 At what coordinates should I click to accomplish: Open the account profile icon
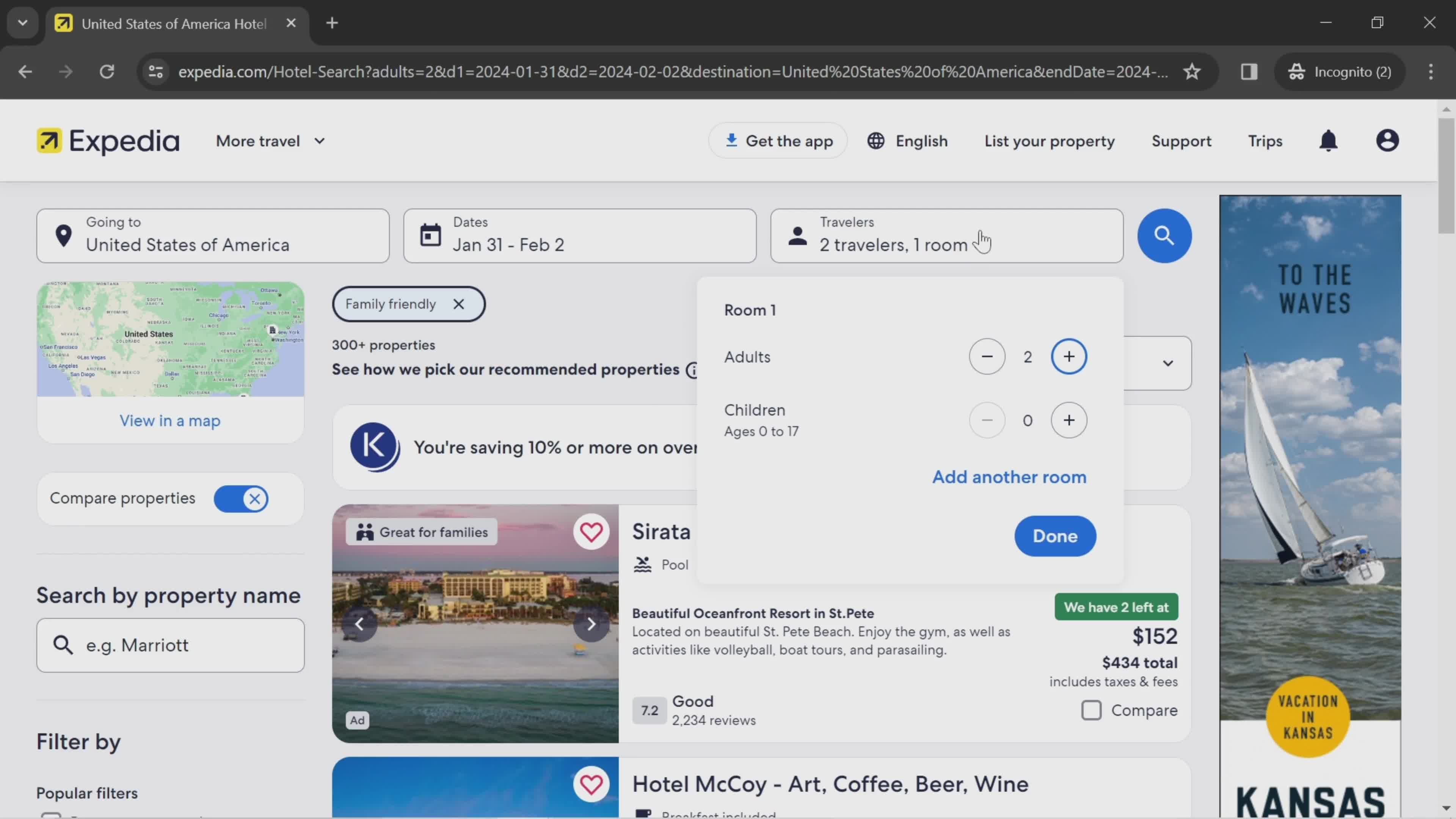pos(1387,141)
